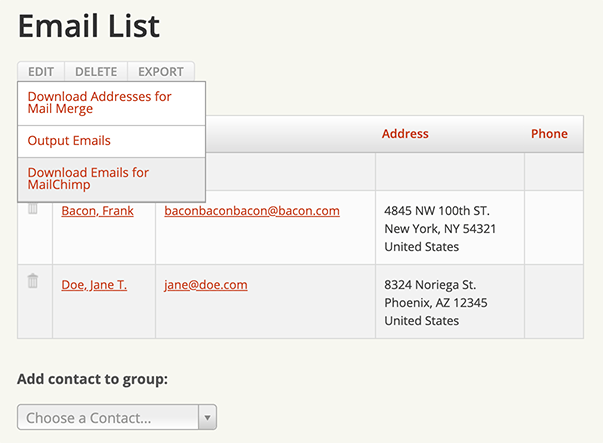Select Download Addresses for Mail Merge
Screen dimensions: 603x443
pos(100,103)
